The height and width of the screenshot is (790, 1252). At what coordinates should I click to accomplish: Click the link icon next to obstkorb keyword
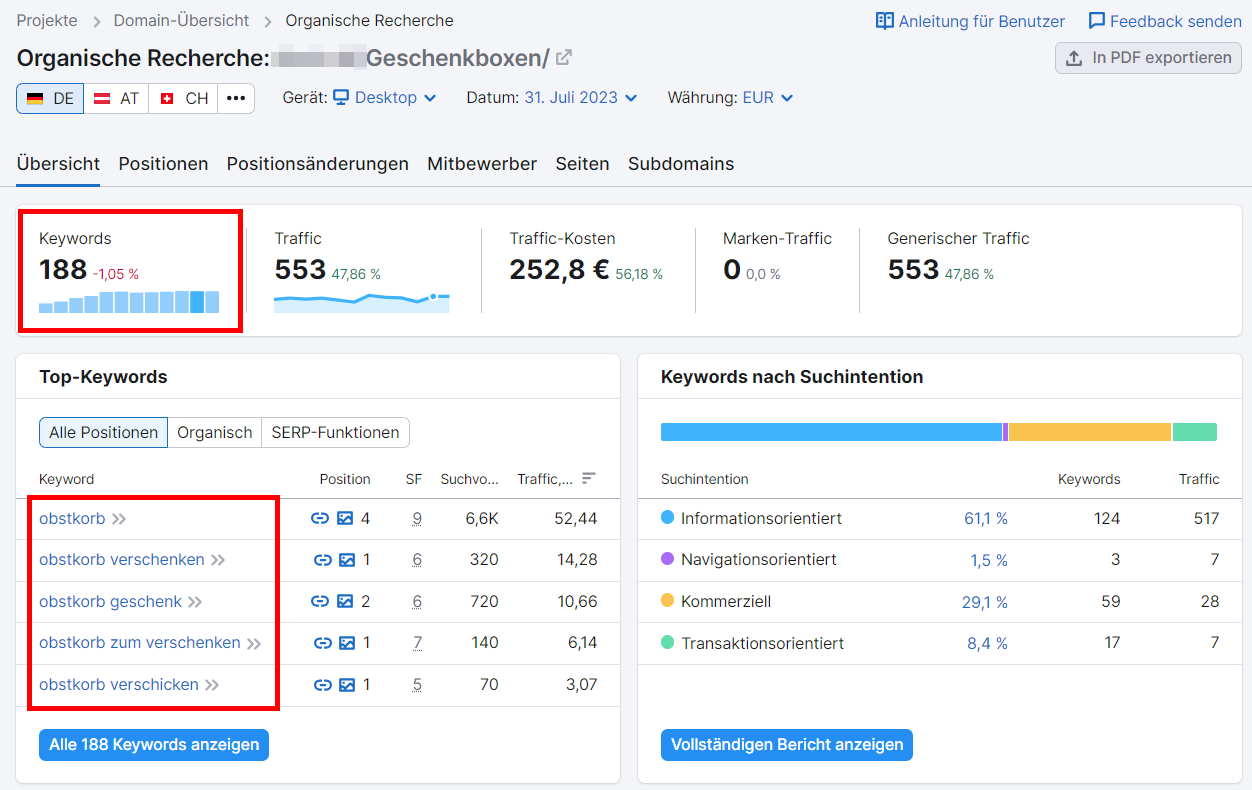coord(320,518)
